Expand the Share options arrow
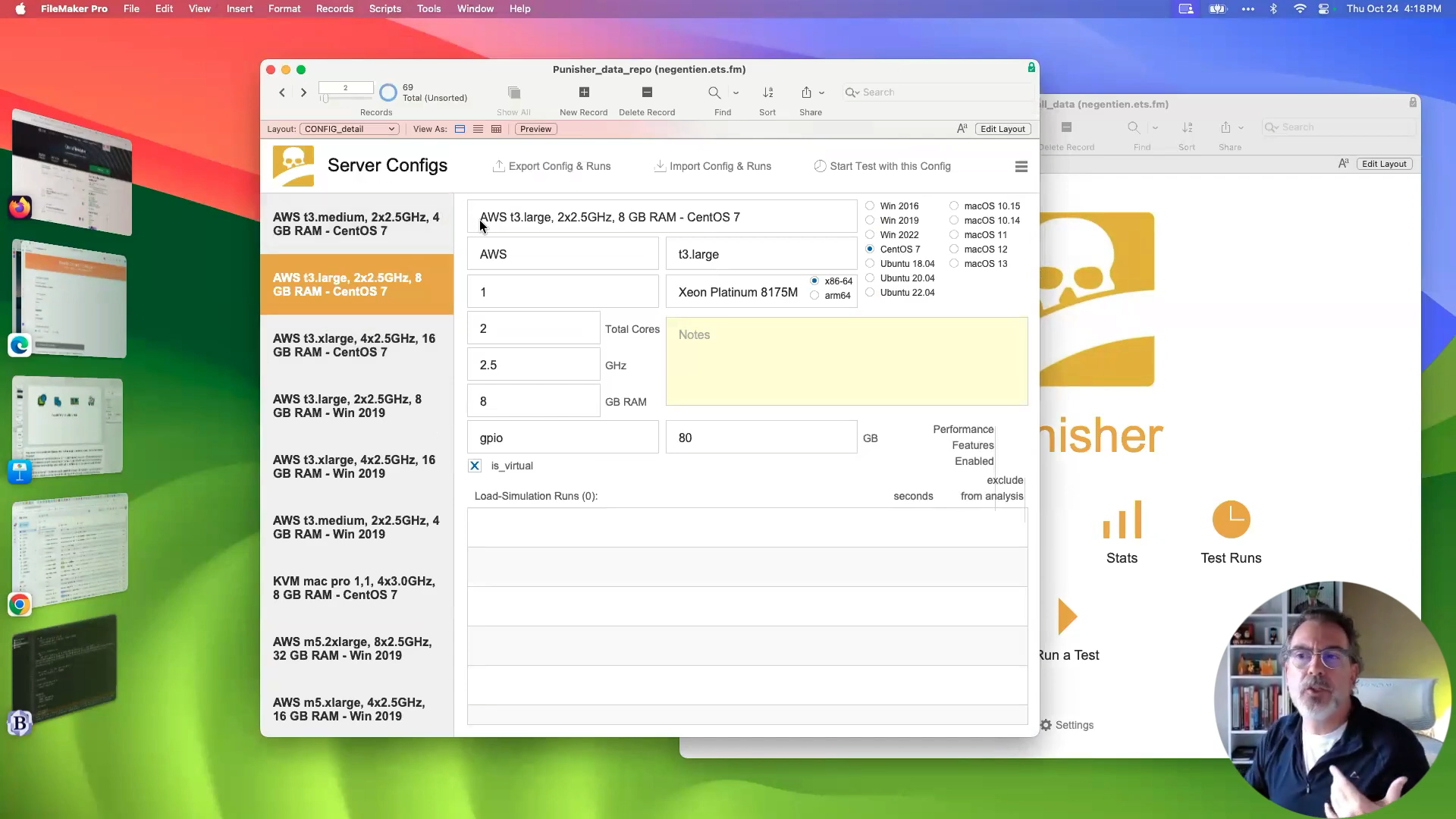This screenshot has height=819, width=1456. click(x=821, y=93)
